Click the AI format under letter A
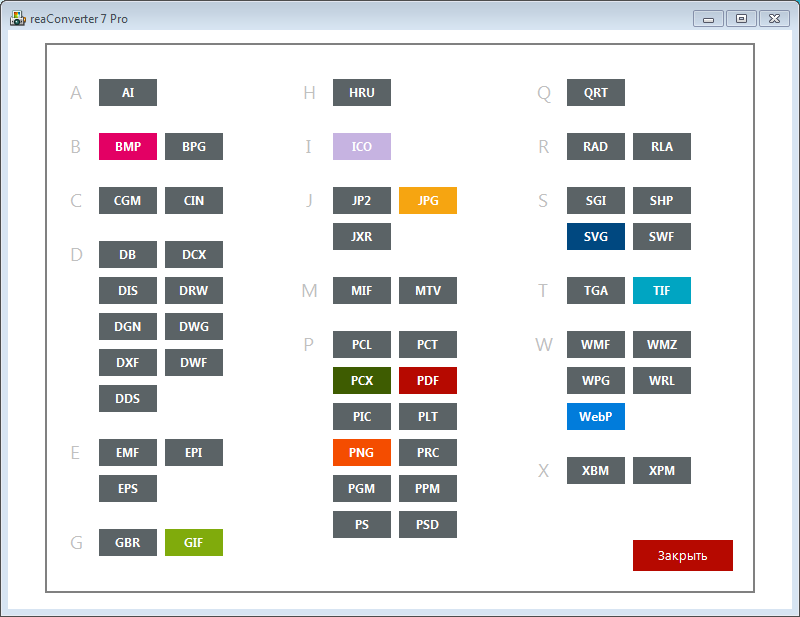The height and width of the screenshot is (617, 800). coord(127,92)
